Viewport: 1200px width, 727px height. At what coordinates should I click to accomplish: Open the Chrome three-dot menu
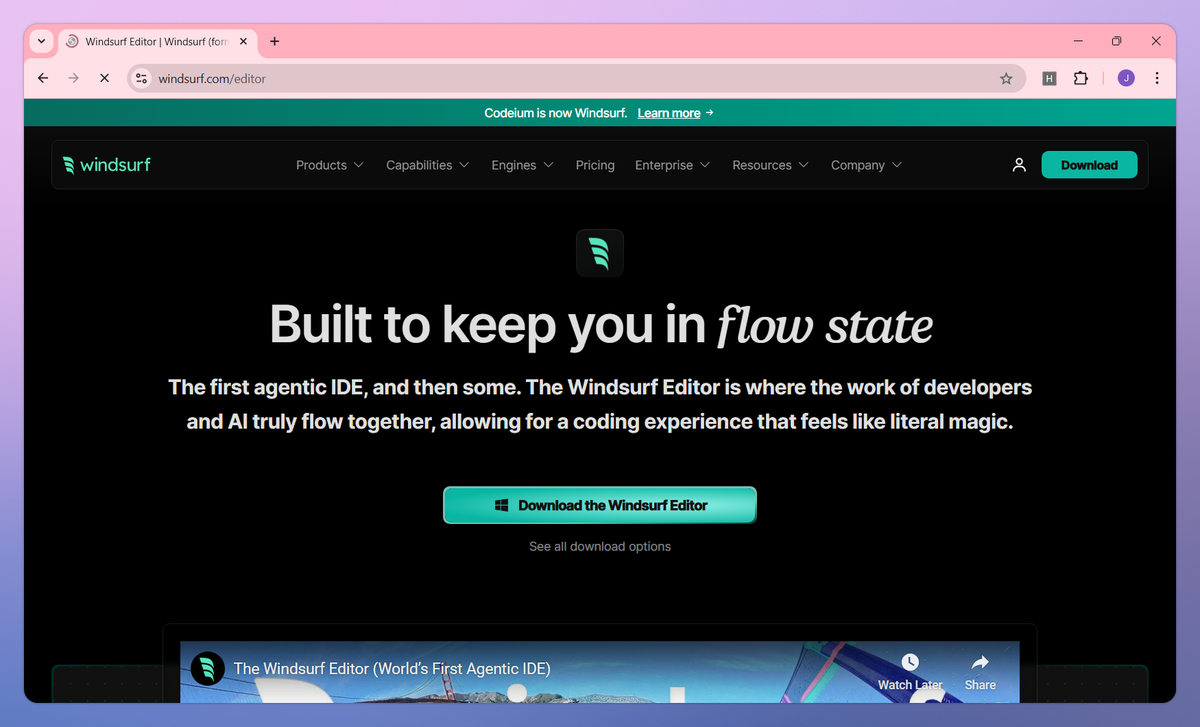[x=1157, y=78]
